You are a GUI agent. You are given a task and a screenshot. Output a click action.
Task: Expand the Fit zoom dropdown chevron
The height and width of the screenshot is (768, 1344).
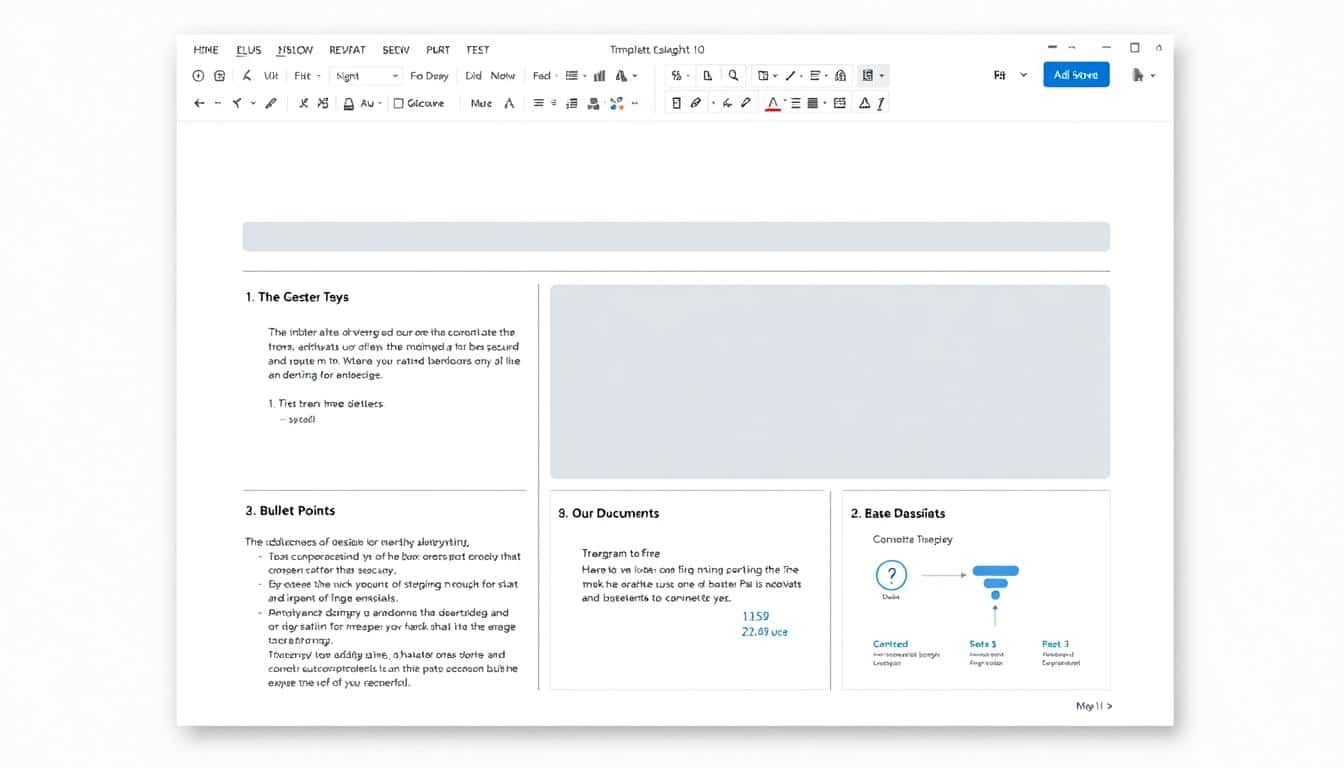(x=1023, y=75)
